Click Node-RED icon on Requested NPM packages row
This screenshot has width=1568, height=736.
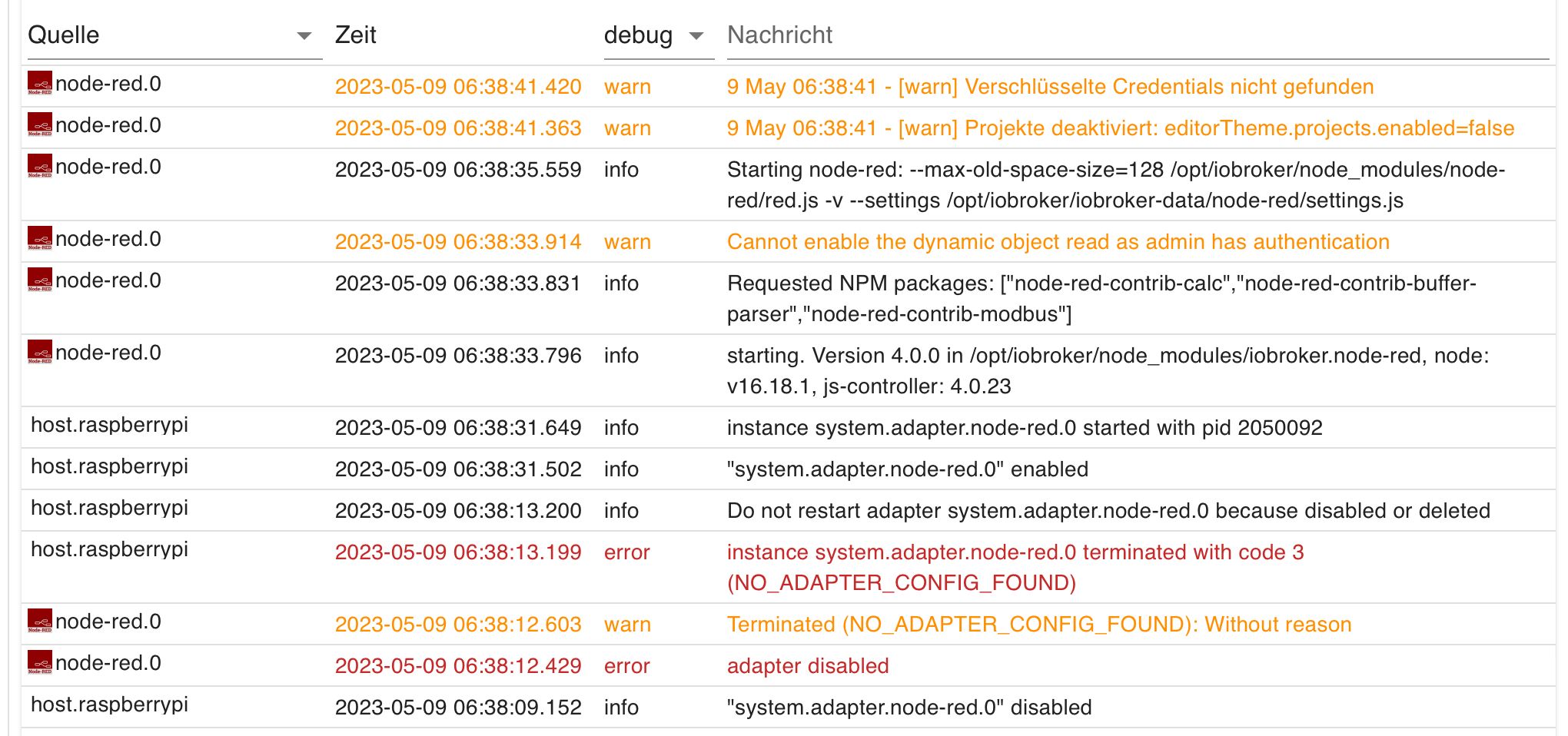point(40,280)
